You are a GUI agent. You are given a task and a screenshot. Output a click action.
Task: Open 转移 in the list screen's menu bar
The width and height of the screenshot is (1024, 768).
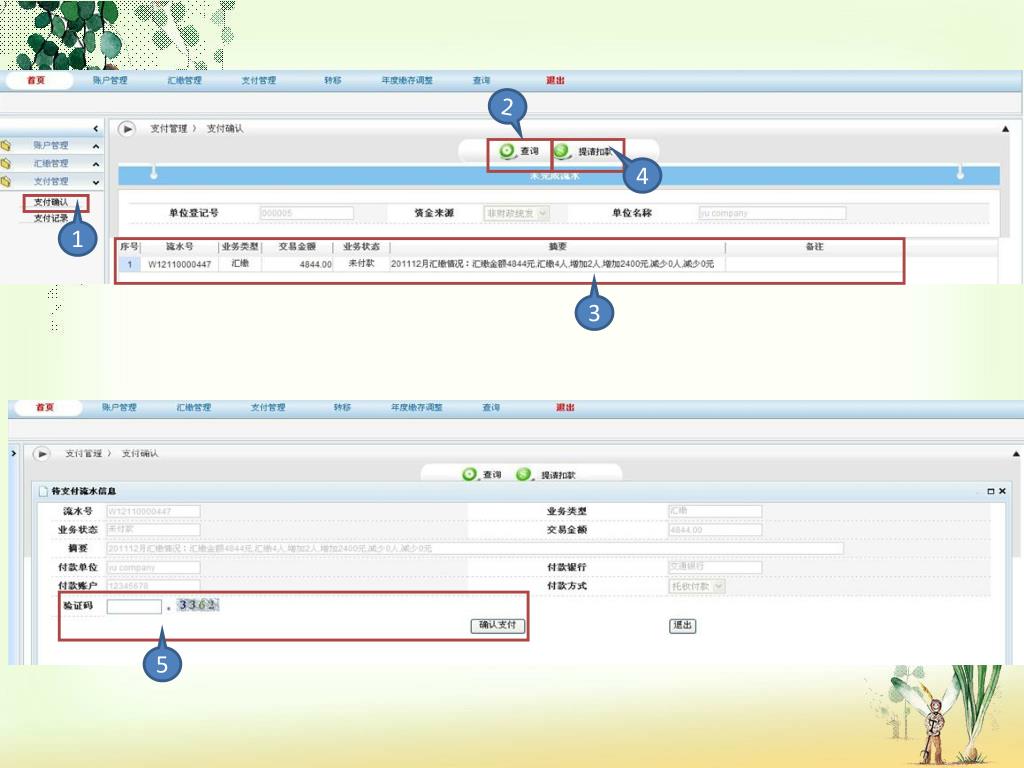333,80
